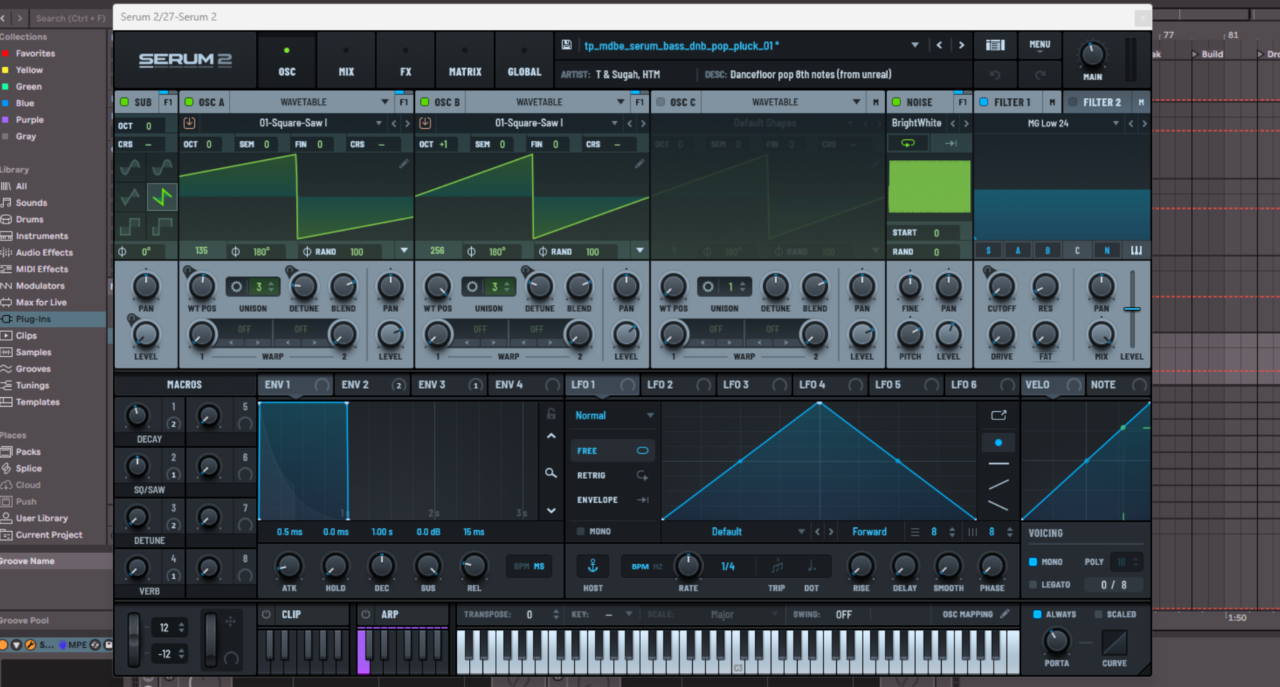This screenshot has width=1280, height=687.
Task: Enable LEGATO in the voicing section
Action: pyautogui.click(x=1033, y=585)
